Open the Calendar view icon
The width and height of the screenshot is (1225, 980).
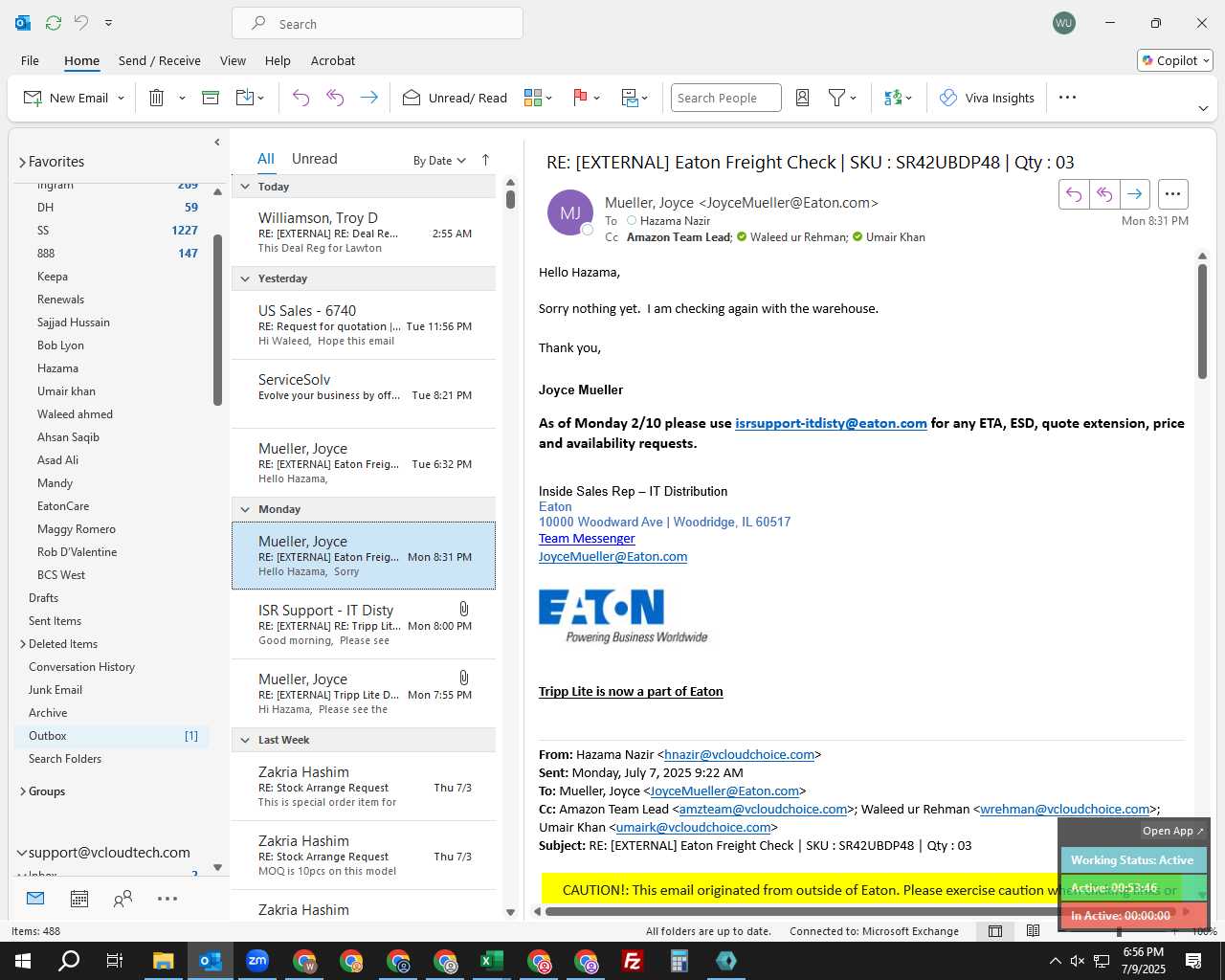pyautogui.click(x=79, y=898)
